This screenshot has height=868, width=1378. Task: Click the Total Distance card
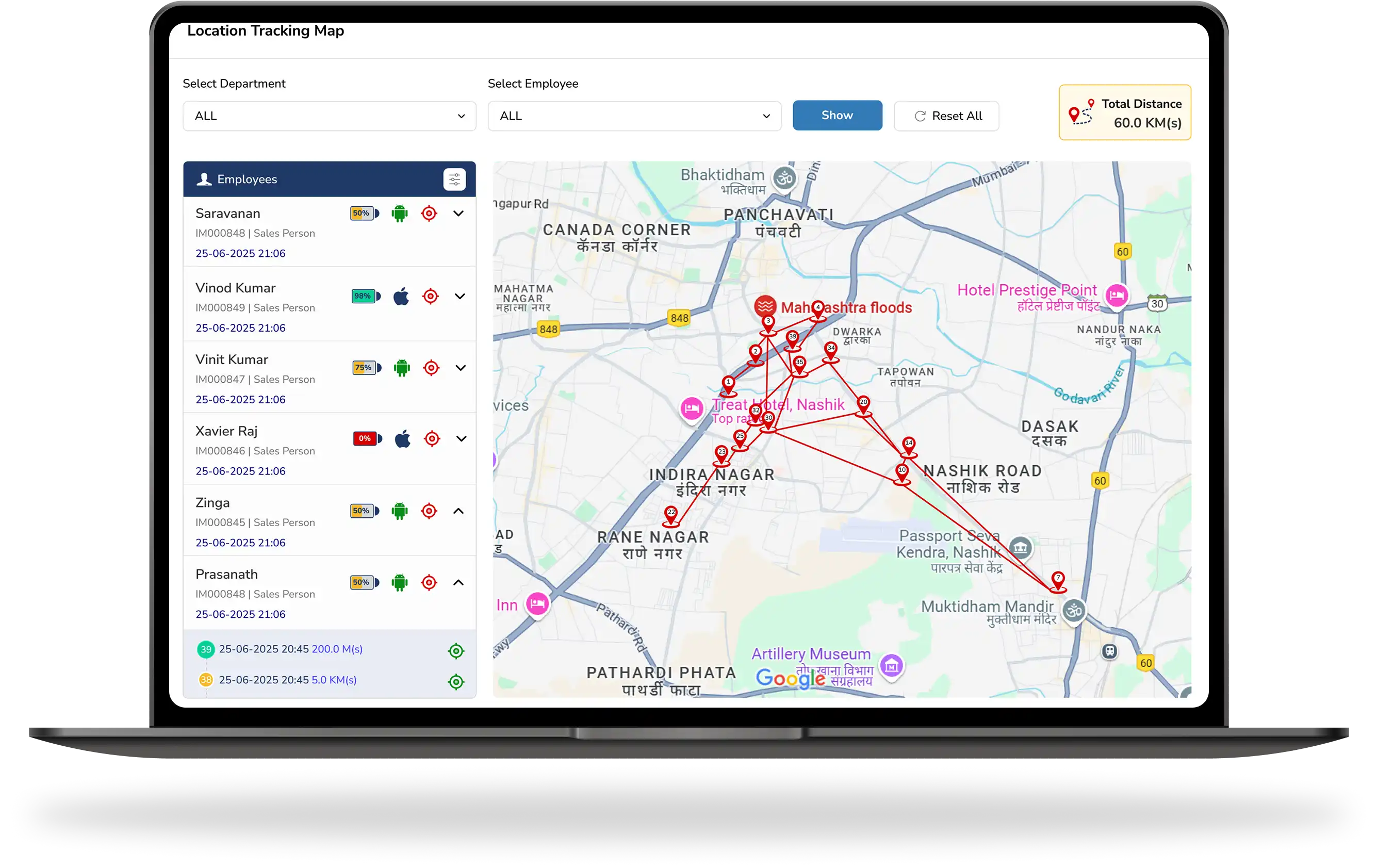tap(1124, 113)
